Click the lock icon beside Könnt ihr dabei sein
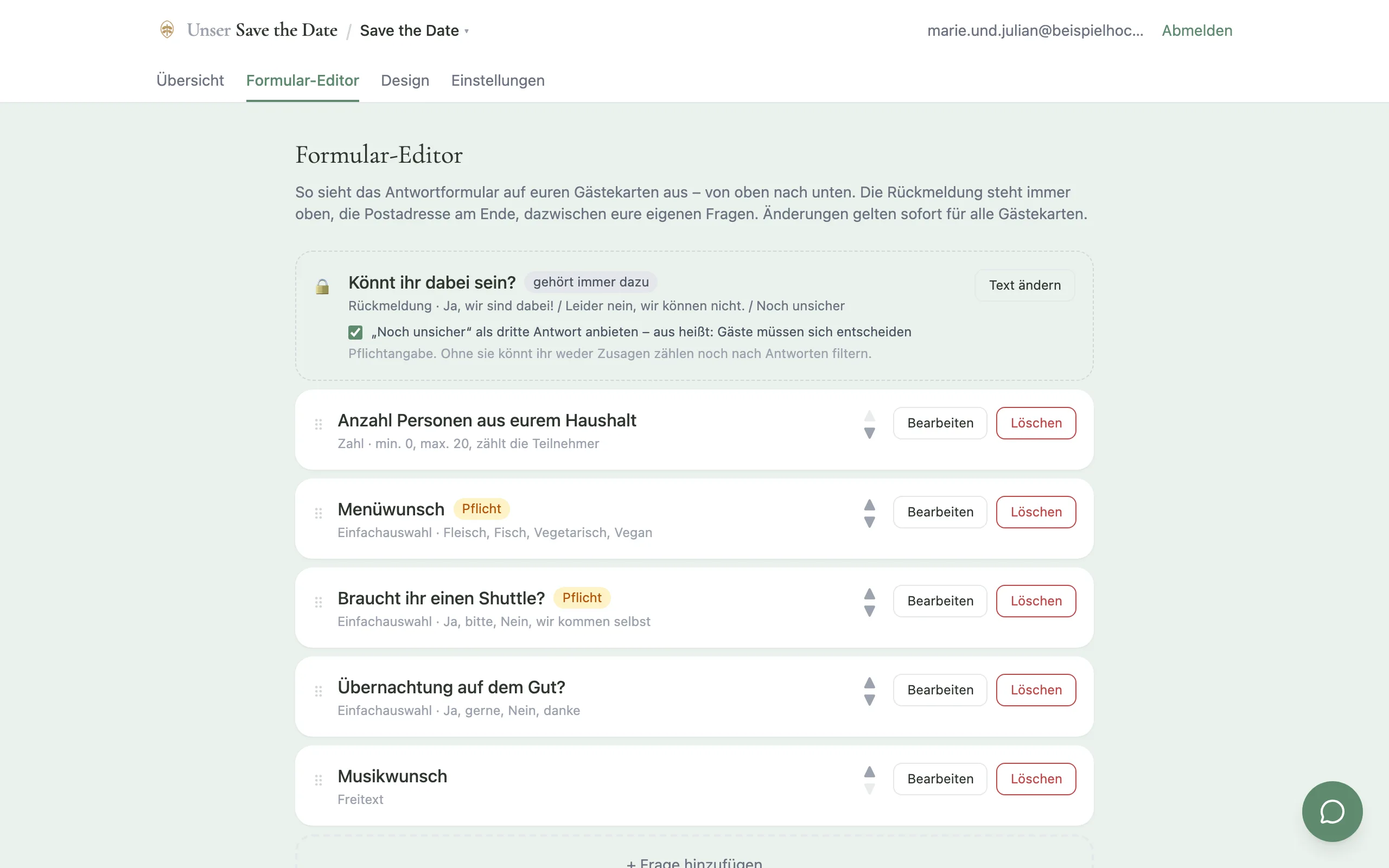1389x868 pixels. 323,286
